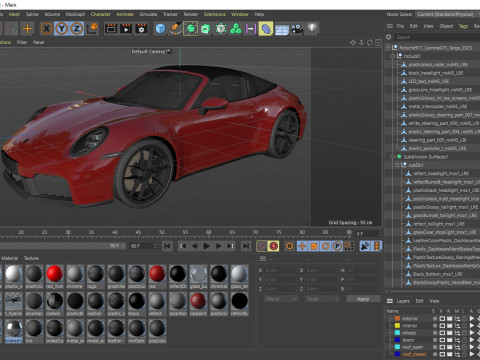480x360 pixels.
Task: Open the Object manager Tags menu
Action: pos(463,26)
